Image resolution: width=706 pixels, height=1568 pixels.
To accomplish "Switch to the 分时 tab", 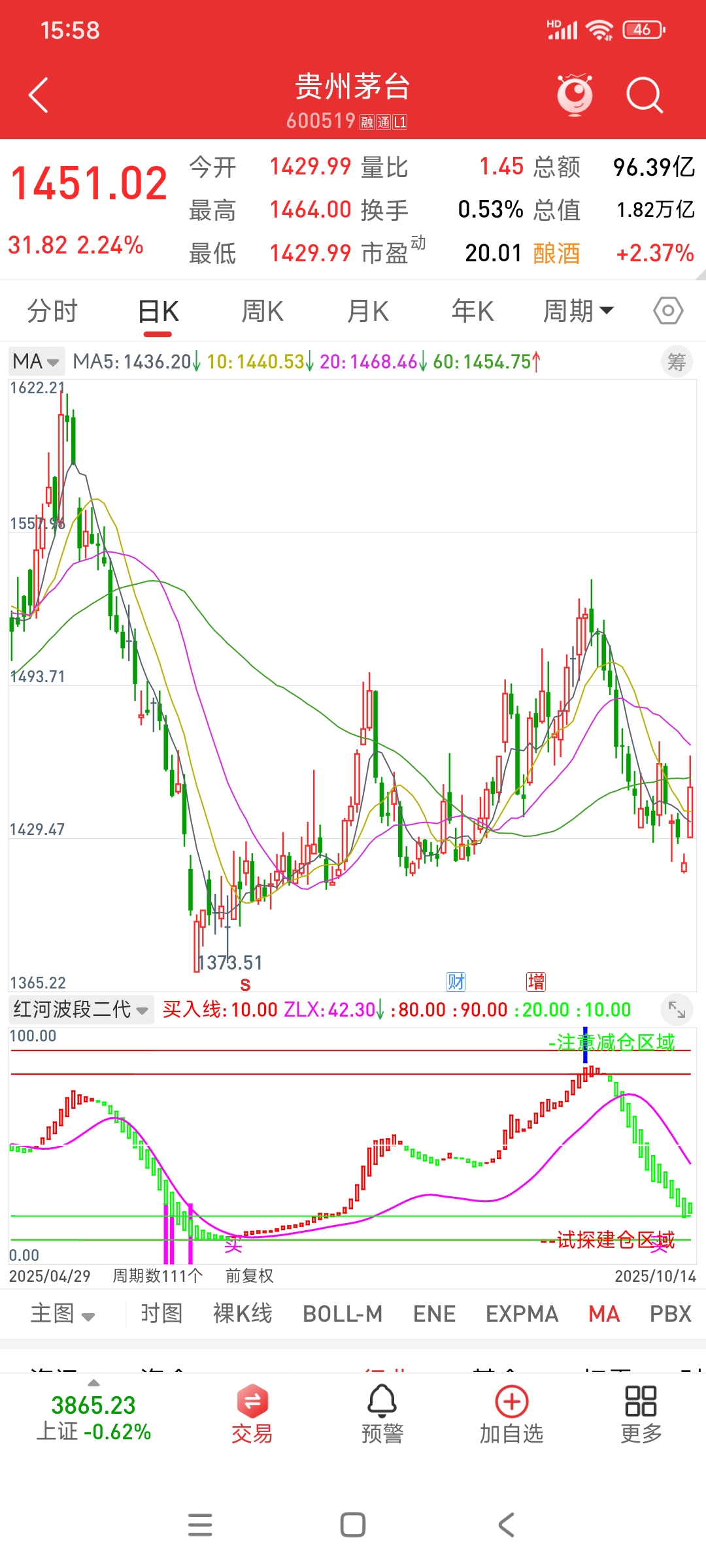I will [52, 311].
